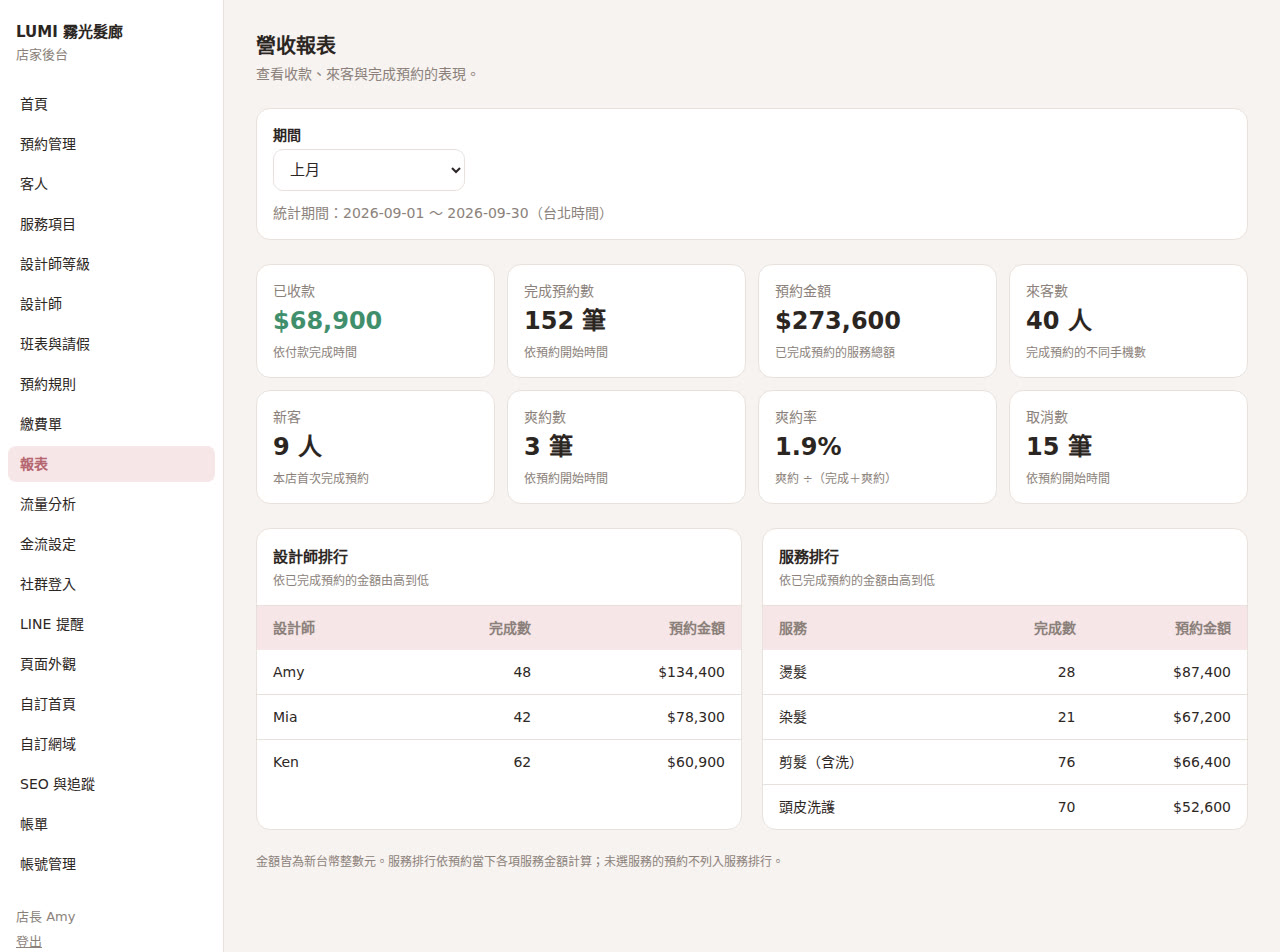
Task: Click the $134,400 amount for Amy
Action: pyautogui.click(x=692, y=672)
